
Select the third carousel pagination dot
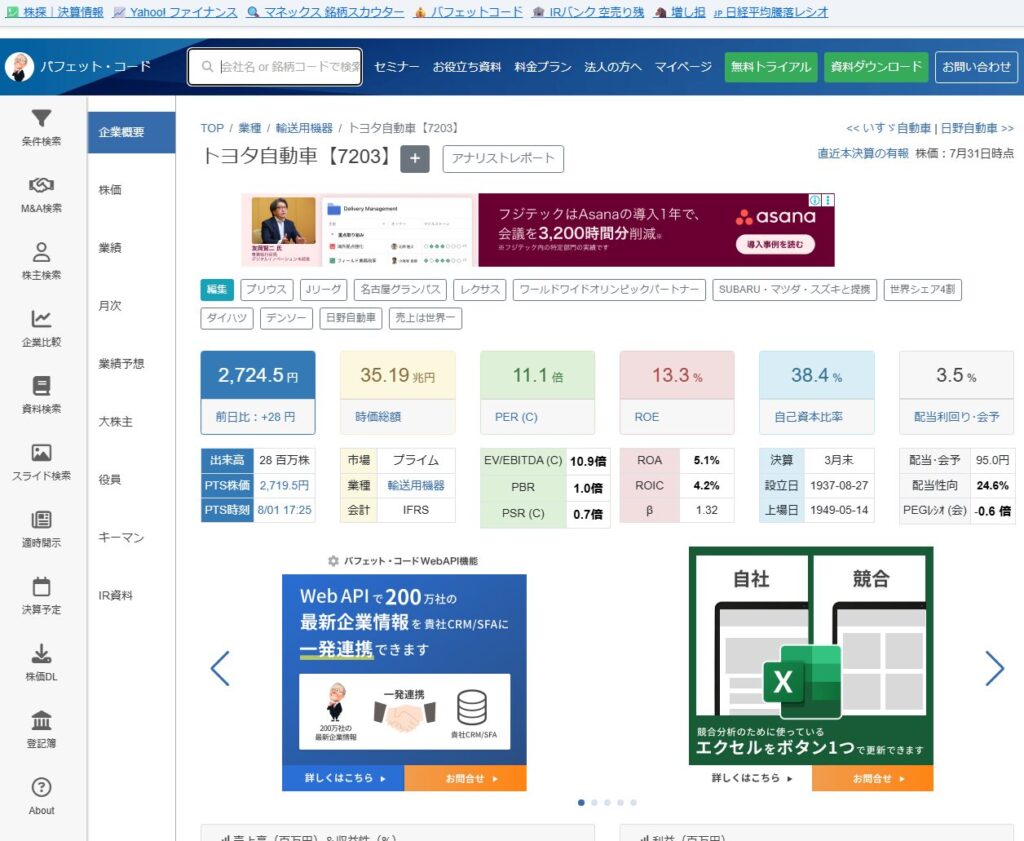coord(607,802)
